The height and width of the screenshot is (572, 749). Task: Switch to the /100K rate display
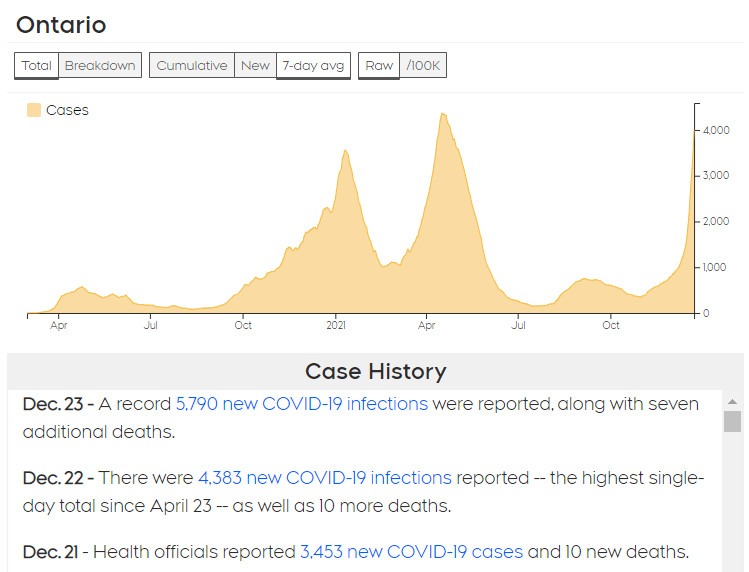pos(422,66)
